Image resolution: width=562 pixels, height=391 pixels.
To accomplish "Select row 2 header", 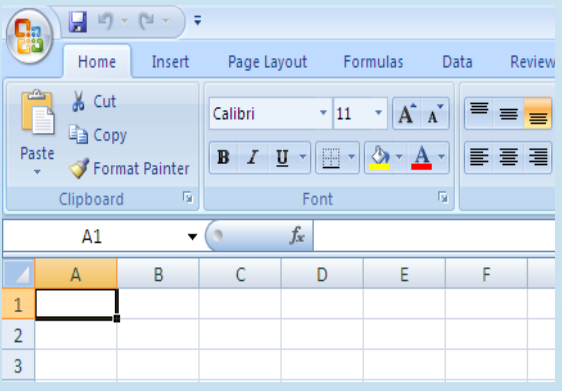I will pos(19,335).
